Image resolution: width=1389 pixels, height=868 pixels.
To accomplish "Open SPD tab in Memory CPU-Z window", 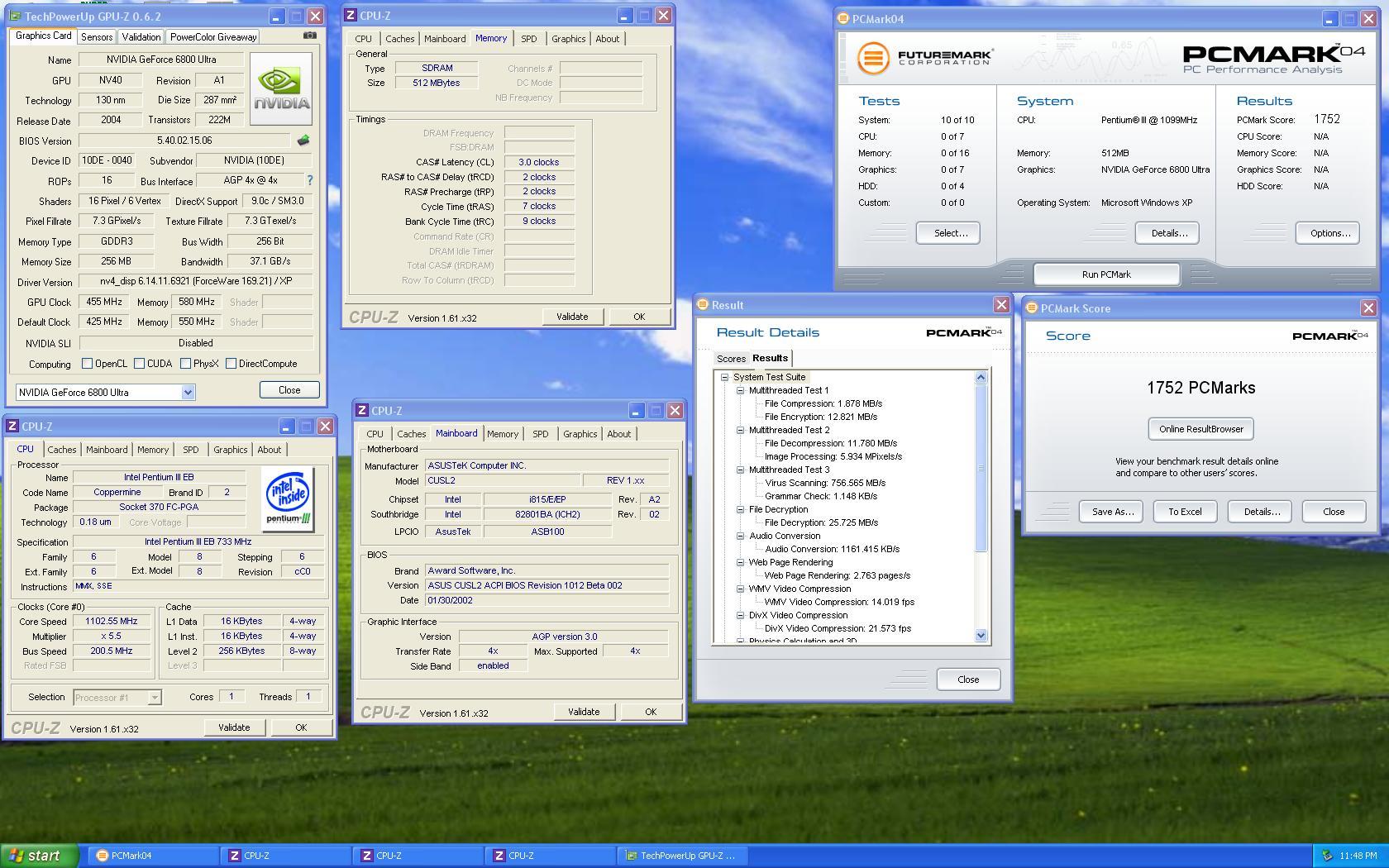I will point(529,39).
